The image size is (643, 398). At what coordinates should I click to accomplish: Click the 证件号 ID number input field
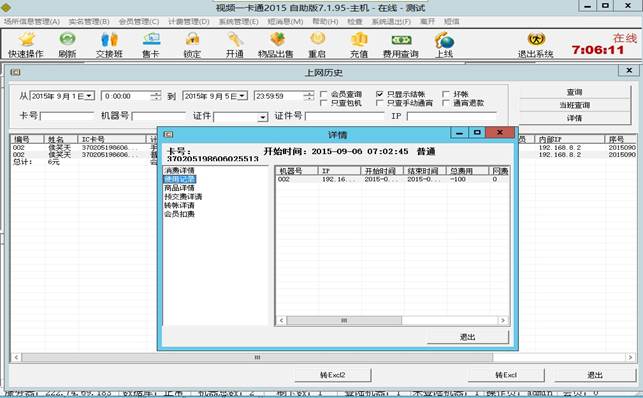click(x=344, y=116)
